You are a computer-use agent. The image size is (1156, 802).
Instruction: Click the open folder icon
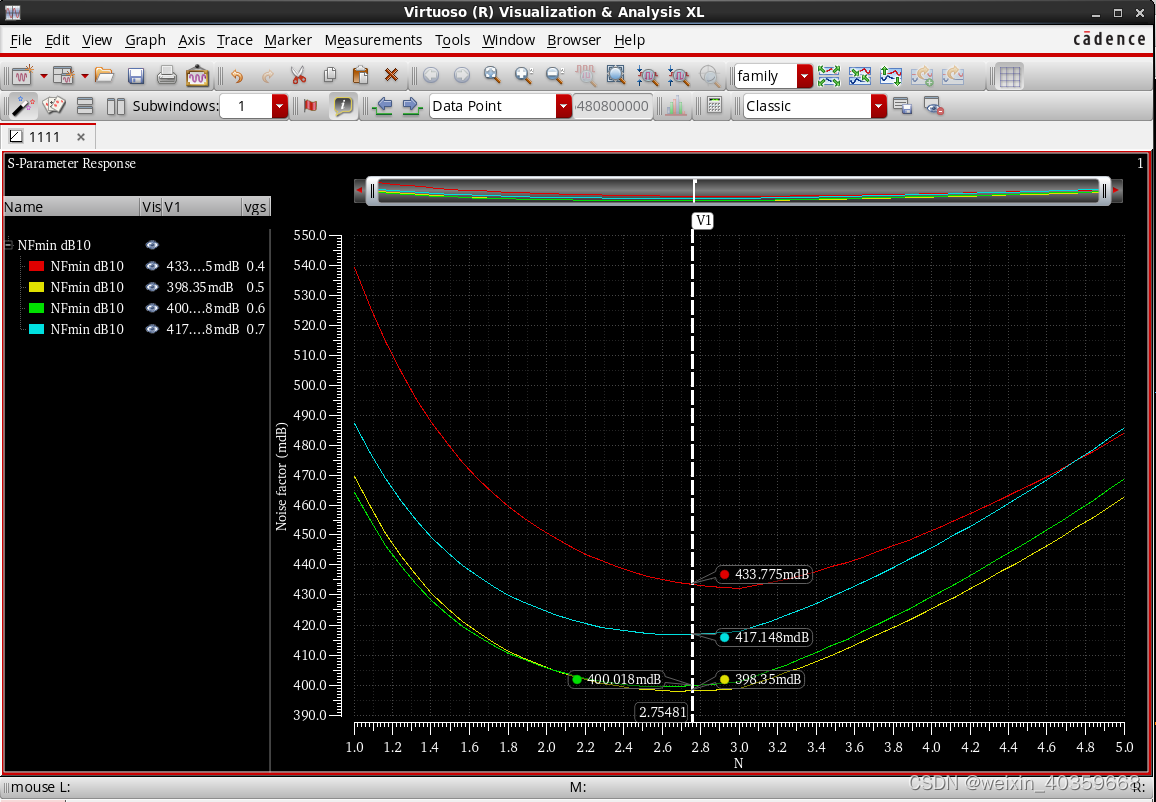(105, 75)
